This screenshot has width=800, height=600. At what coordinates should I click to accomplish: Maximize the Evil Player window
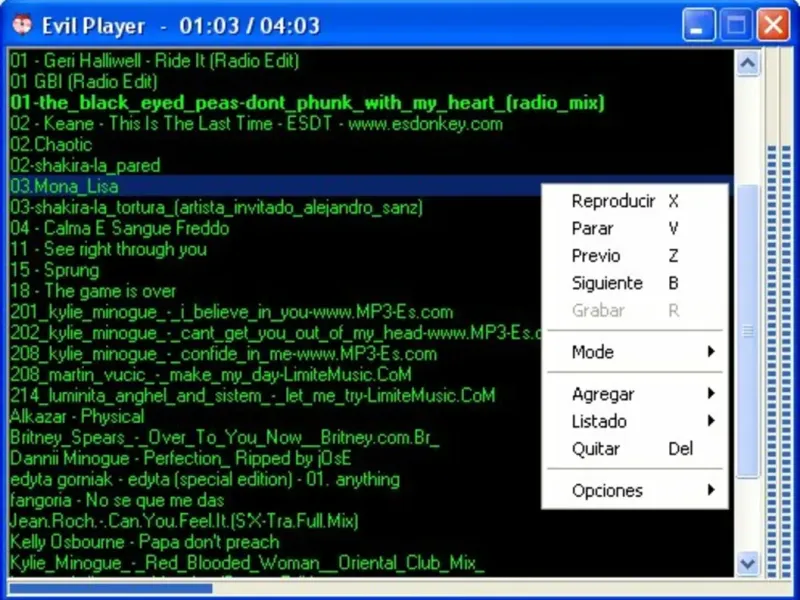(x=735, y=24)
